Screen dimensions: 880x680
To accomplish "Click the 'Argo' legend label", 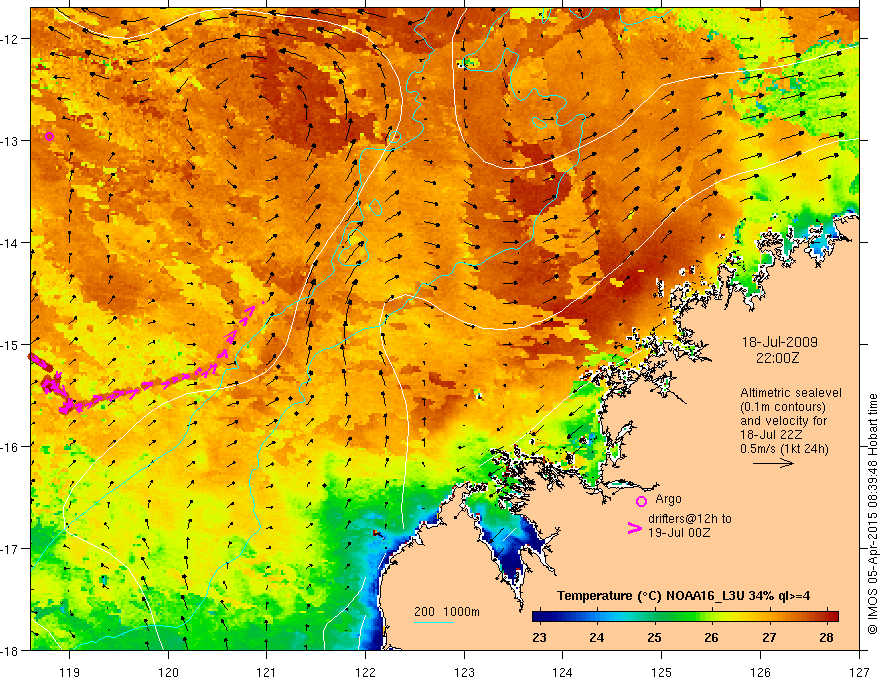I will pyautogui.click(x=668, y=499).
